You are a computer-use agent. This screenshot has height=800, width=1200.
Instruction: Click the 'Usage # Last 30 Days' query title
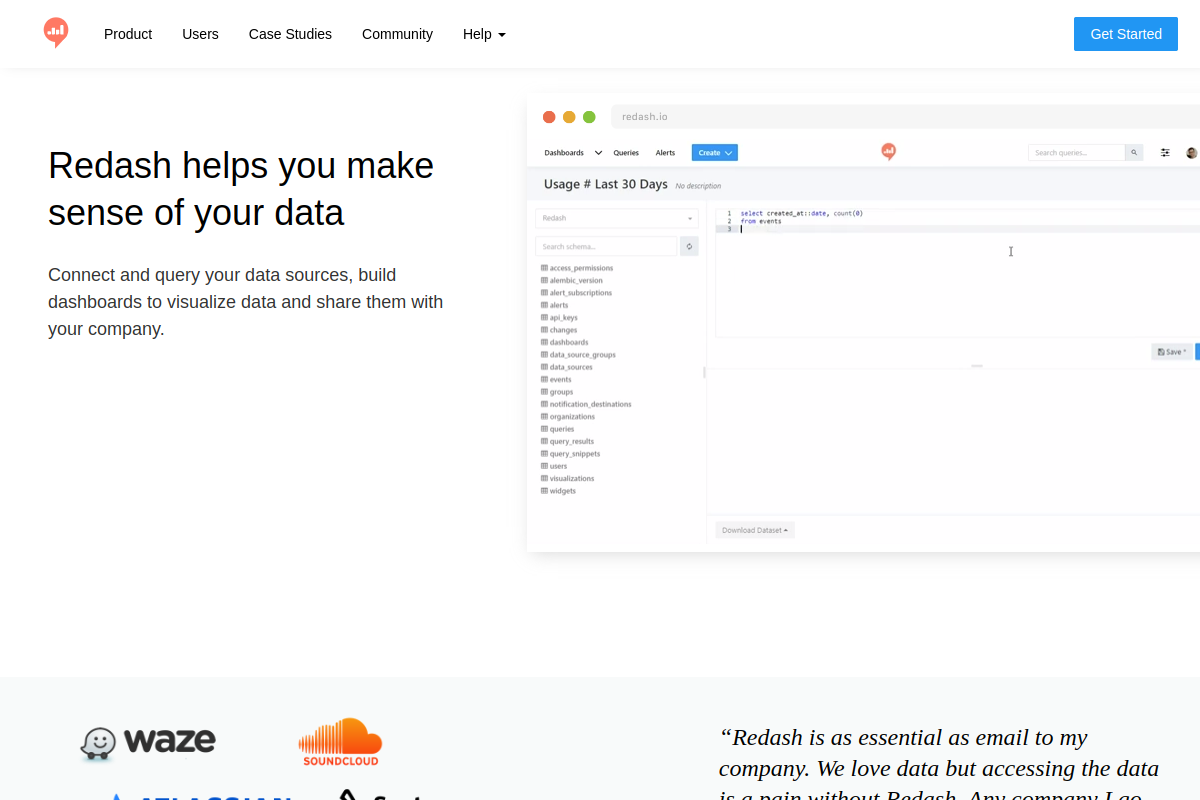click(x=605, y=184)
